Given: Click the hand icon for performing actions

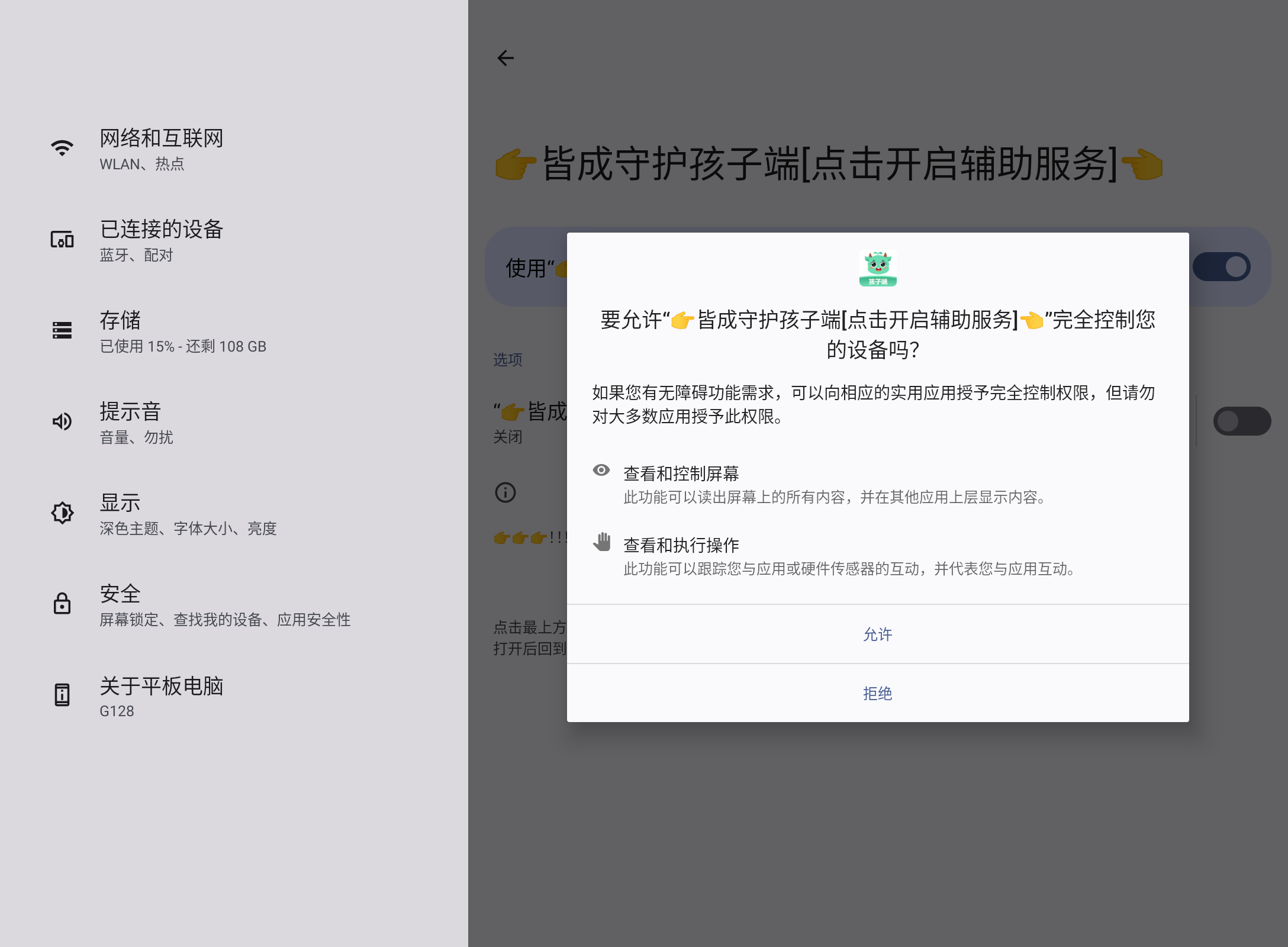Looking at the screenshot, I should click(602, 542).
